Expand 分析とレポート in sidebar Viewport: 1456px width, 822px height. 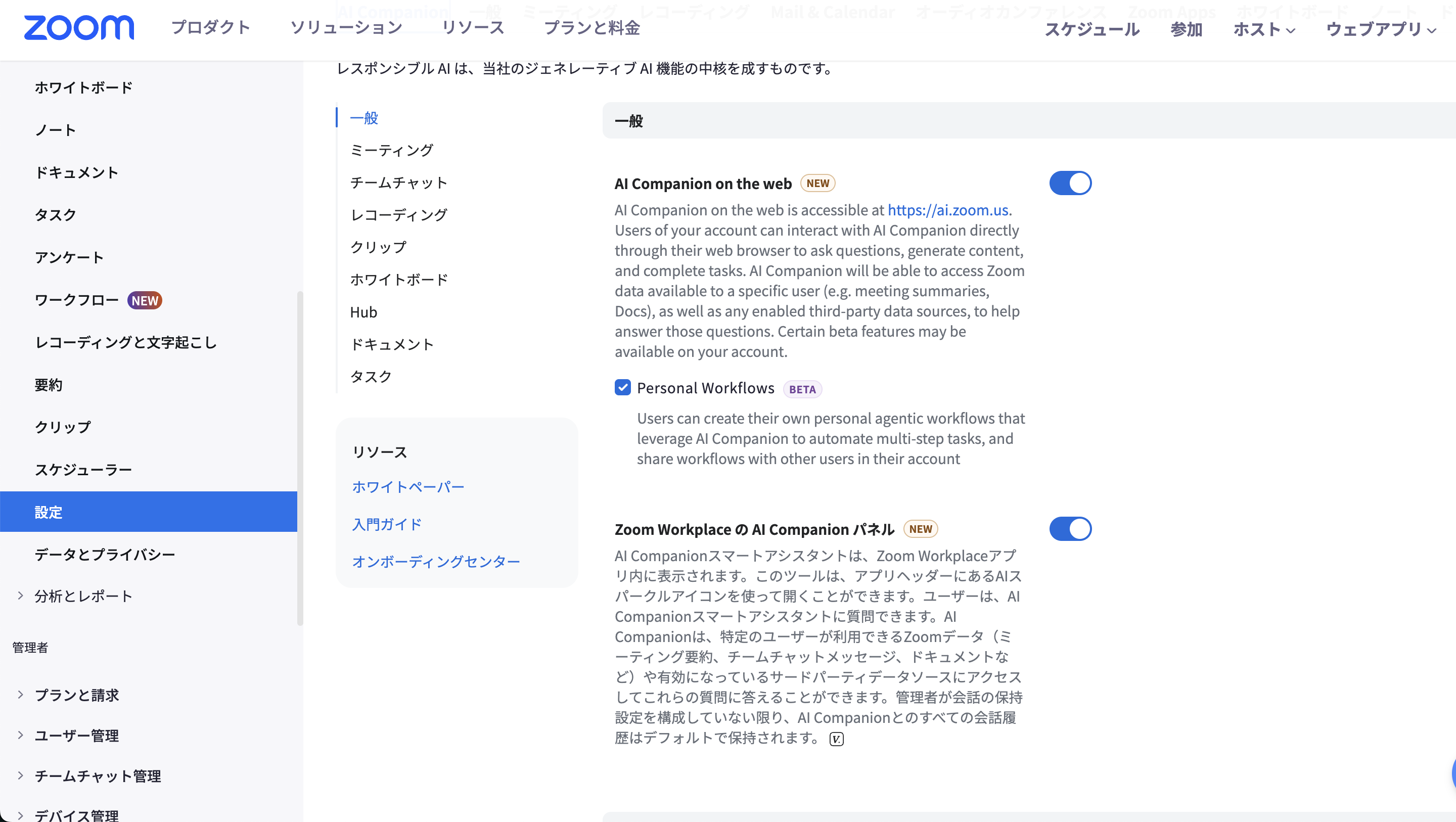20,596
